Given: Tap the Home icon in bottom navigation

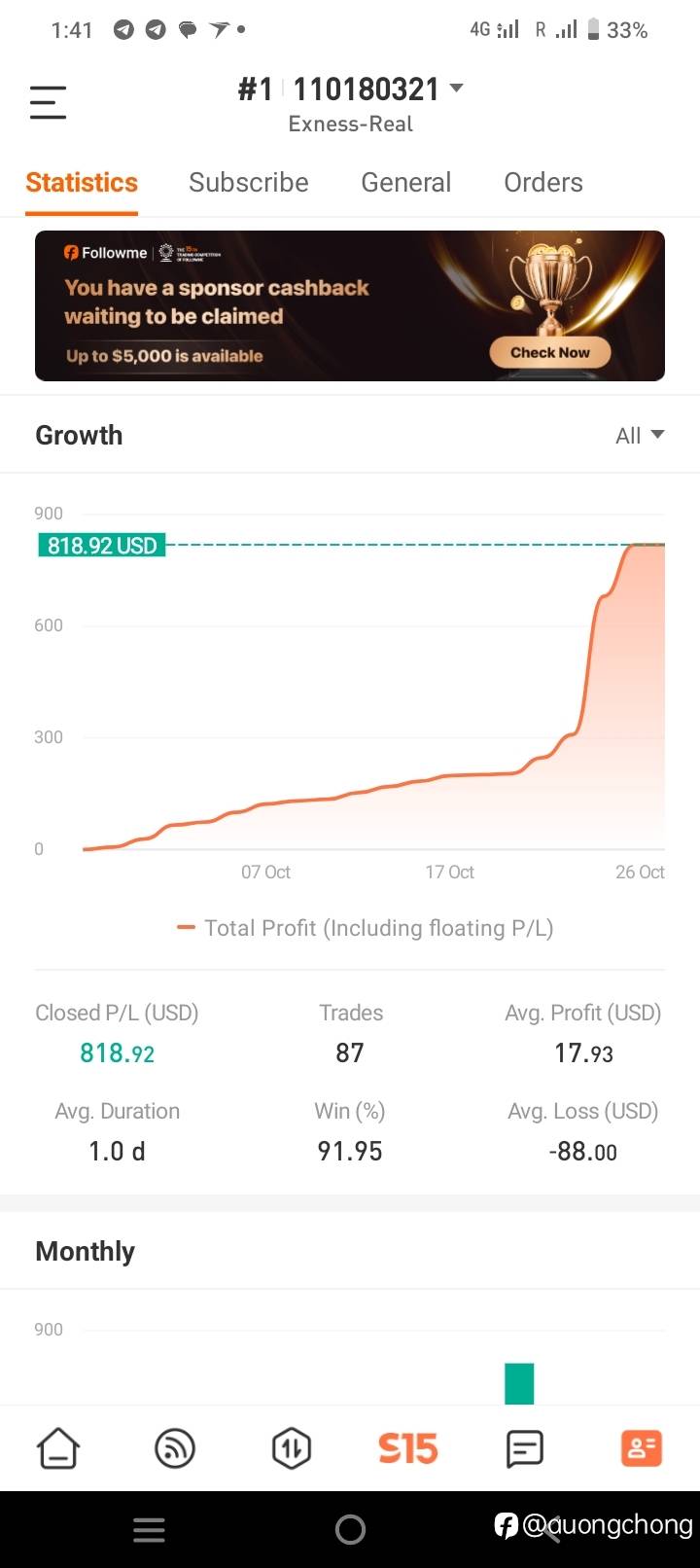Looking at the screenshot, I should [58, 1448].
